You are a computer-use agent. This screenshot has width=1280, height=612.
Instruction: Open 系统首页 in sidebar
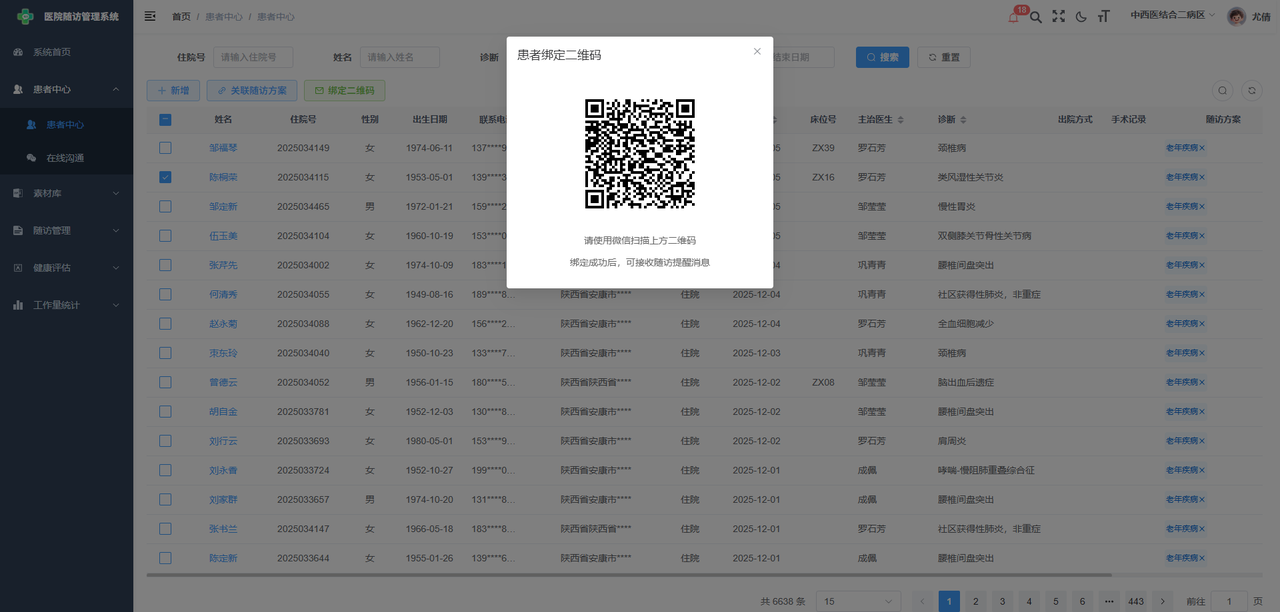pos(66,52)
